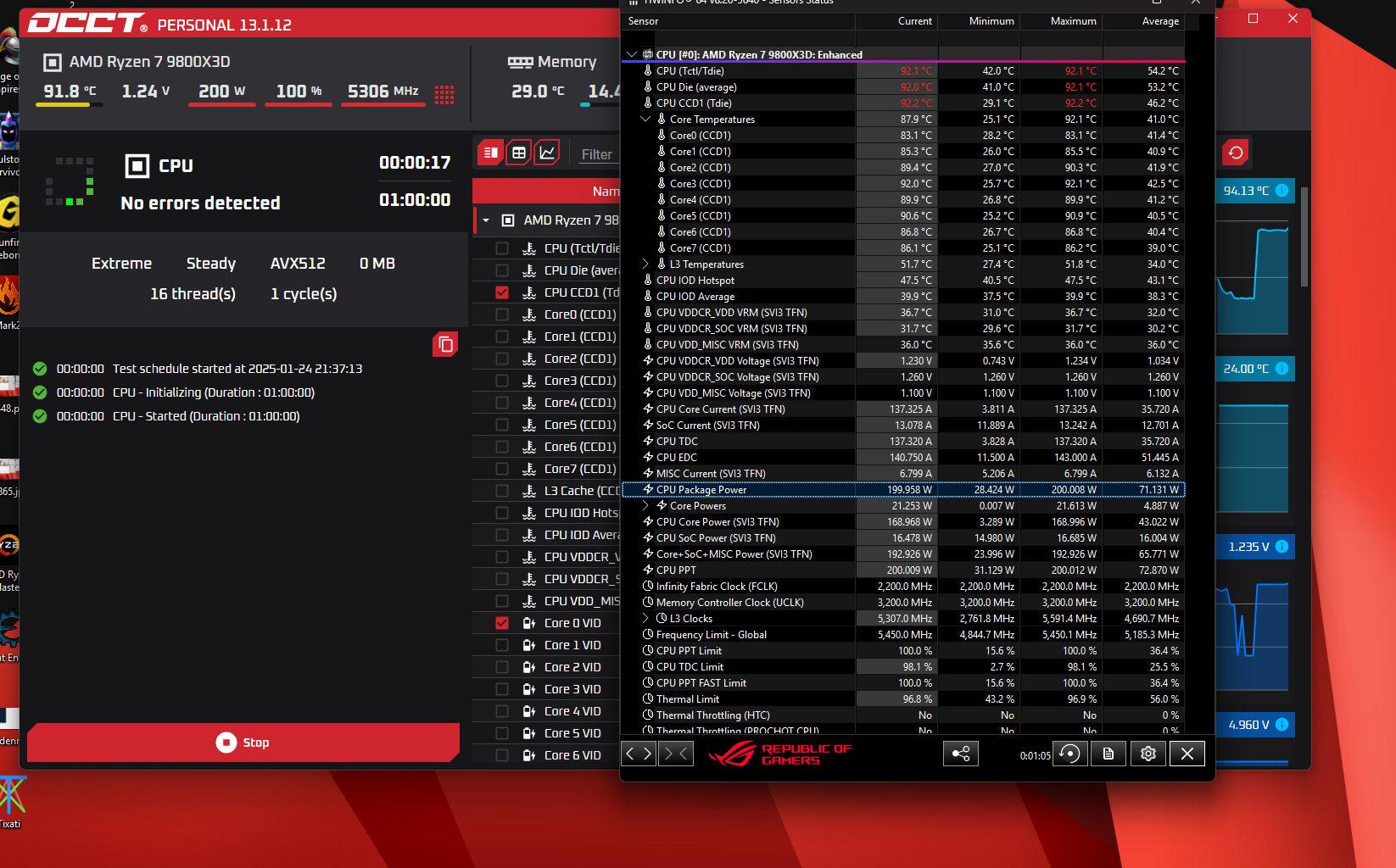
Task: Expand the L3 Clocks row in HWiNFO
Action: (x=645, y=619)
